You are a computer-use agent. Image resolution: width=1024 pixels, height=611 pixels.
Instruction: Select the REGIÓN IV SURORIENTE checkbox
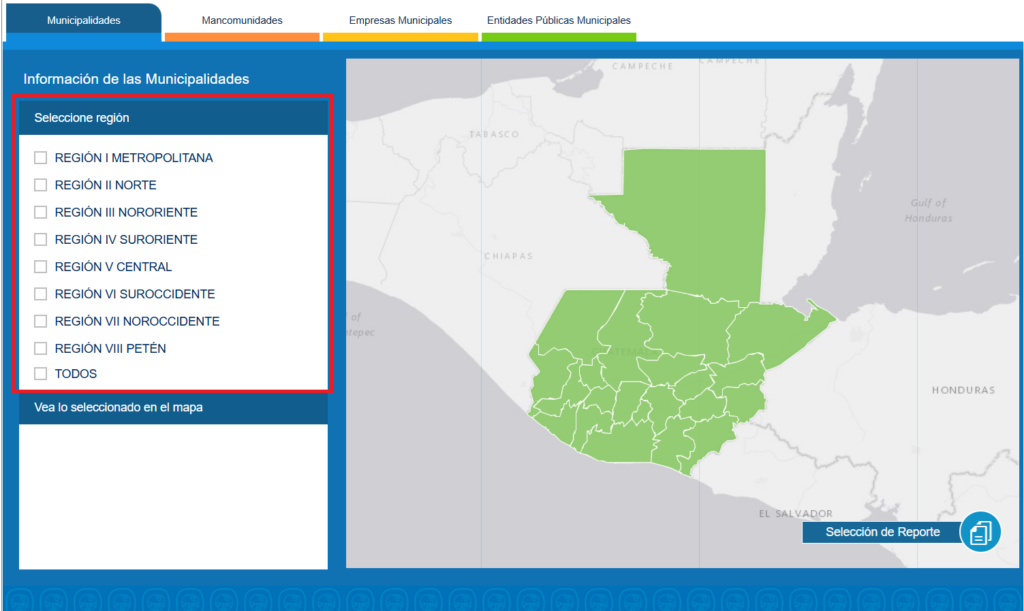click(x=41, y=240)
